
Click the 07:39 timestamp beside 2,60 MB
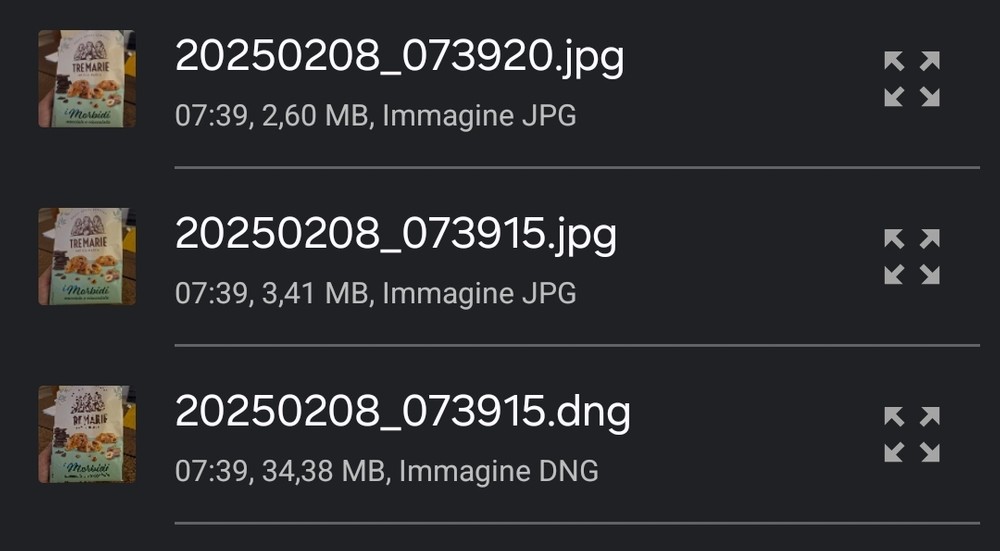(212, 117)
